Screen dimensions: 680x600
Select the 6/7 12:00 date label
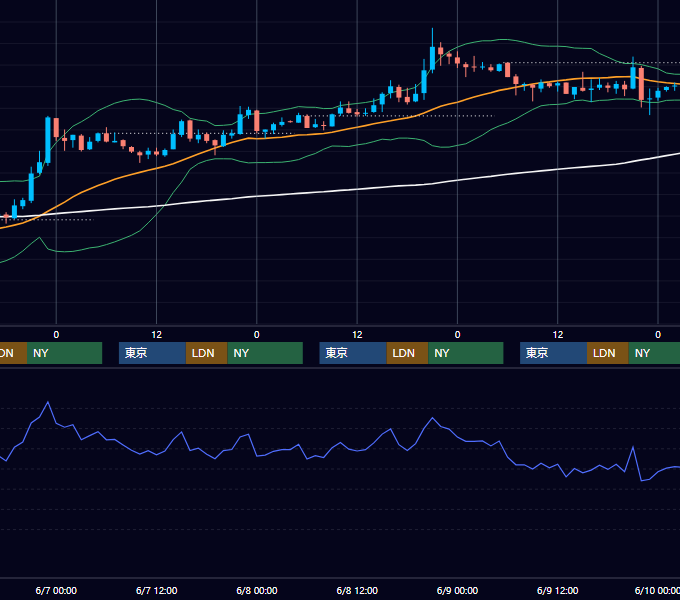pyautogui.click(x=157, y=590)
